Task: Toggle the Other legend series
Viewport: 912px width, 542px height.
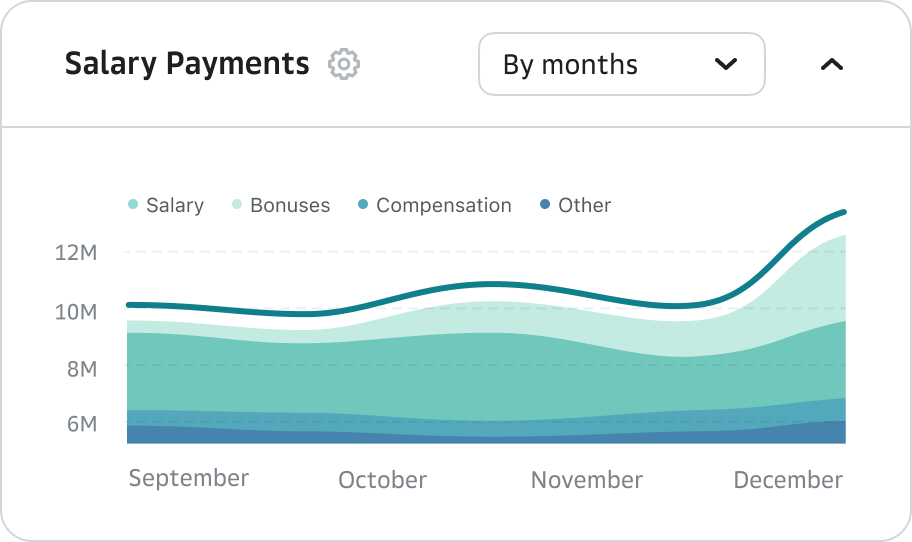Action: click(584, 205)
